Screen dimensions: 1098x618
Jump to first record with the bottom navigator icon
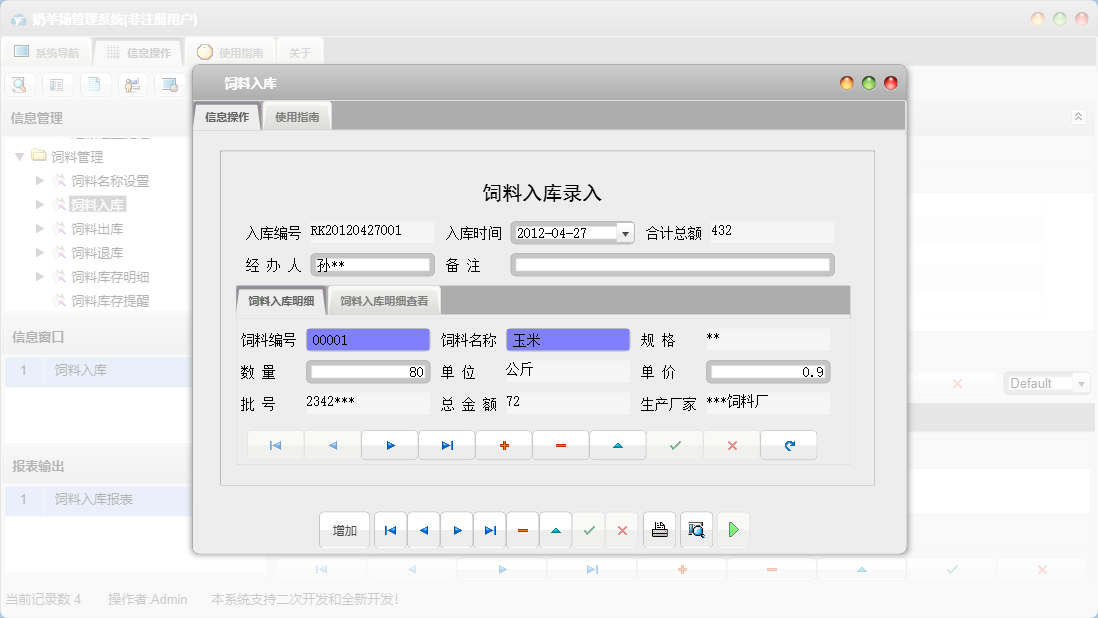point(390,530)
